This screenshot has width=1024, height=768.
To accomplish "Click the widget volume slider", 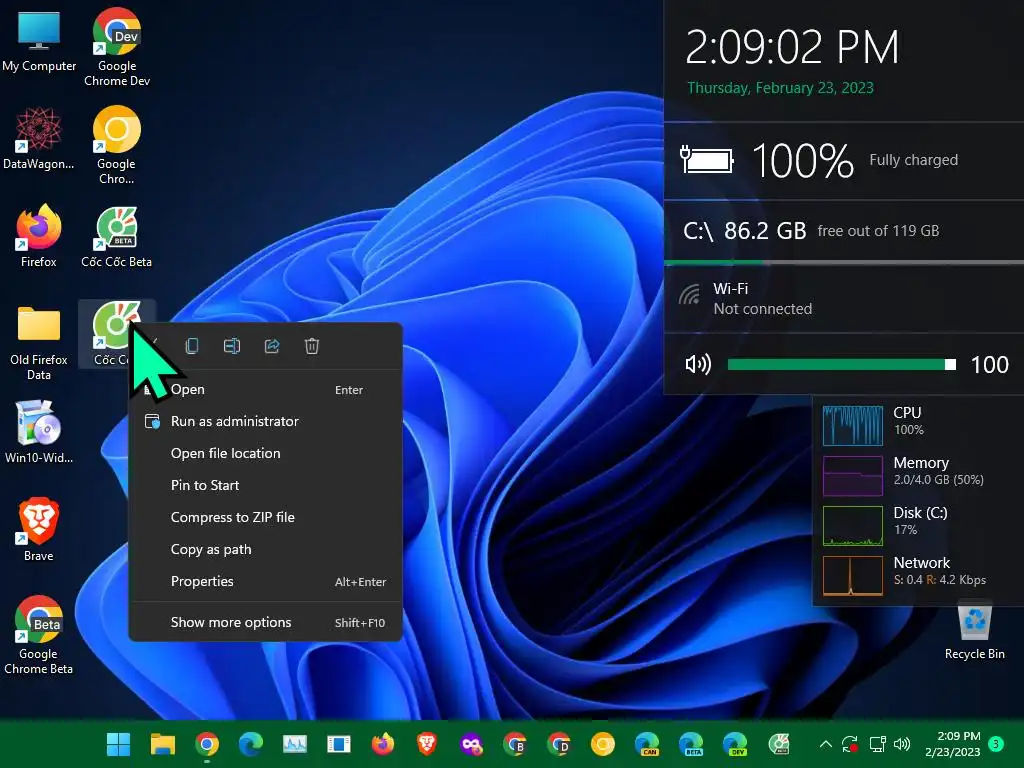I will [842, 364].
